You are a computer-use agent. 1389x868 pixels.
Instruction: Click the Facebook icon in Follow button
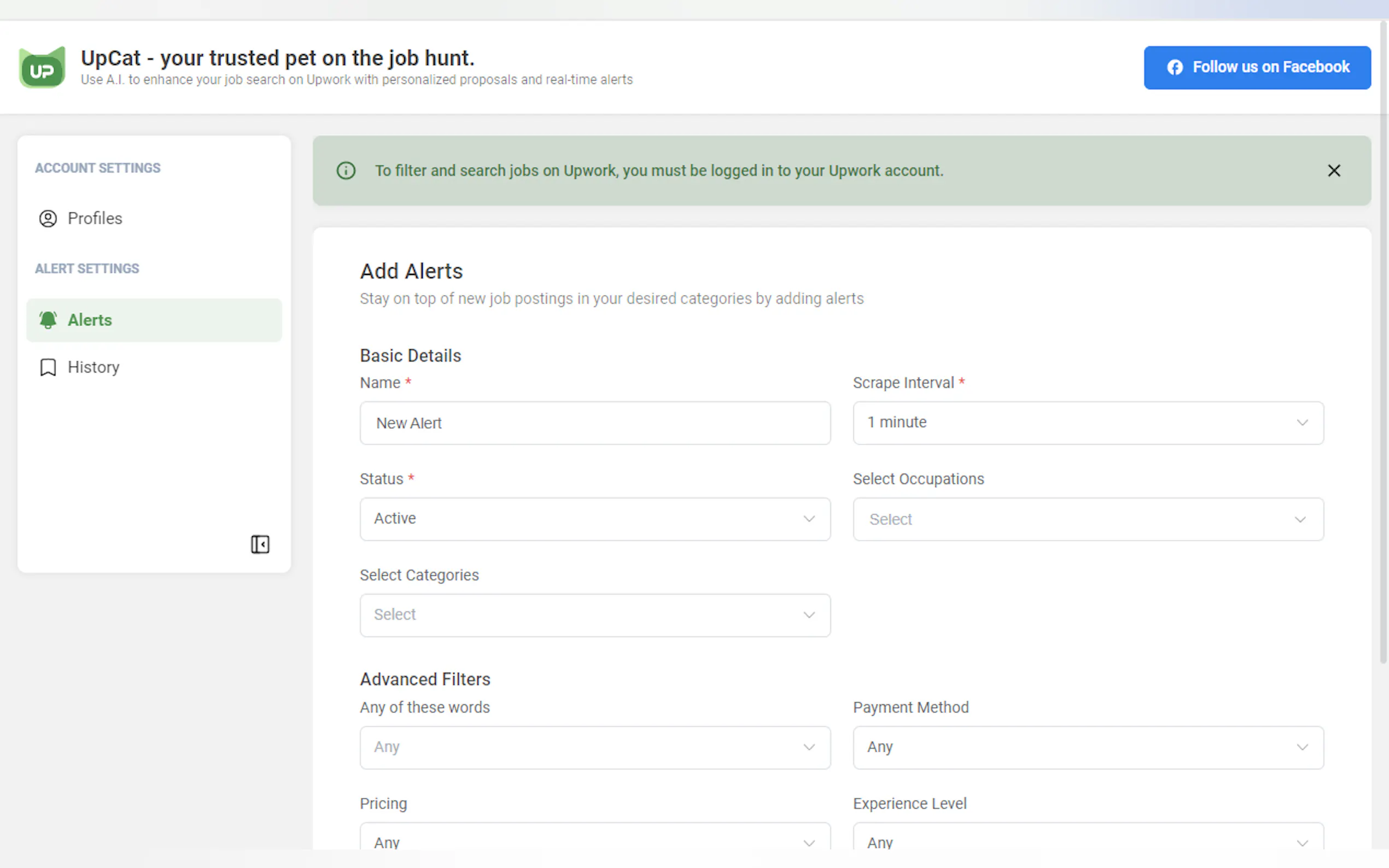click(x=1174, y=67)
